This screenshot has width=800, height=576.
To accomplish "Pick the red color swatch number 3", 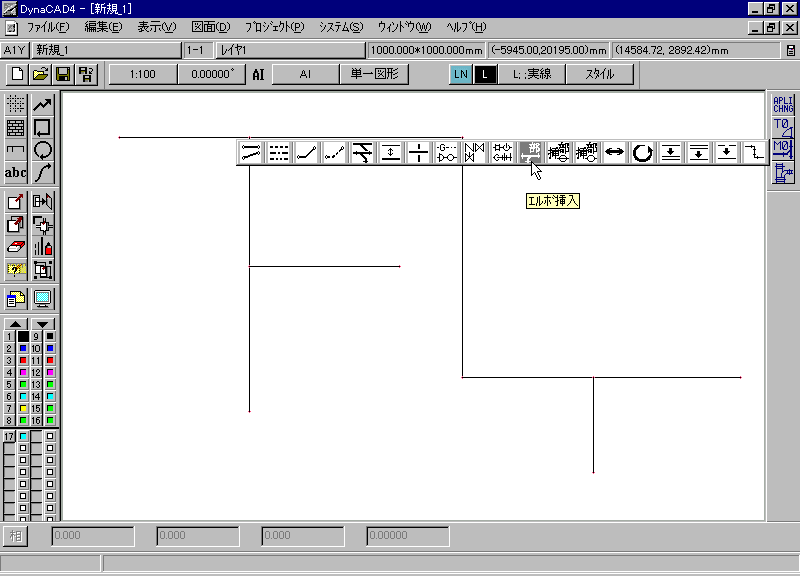I will point(23,360).
